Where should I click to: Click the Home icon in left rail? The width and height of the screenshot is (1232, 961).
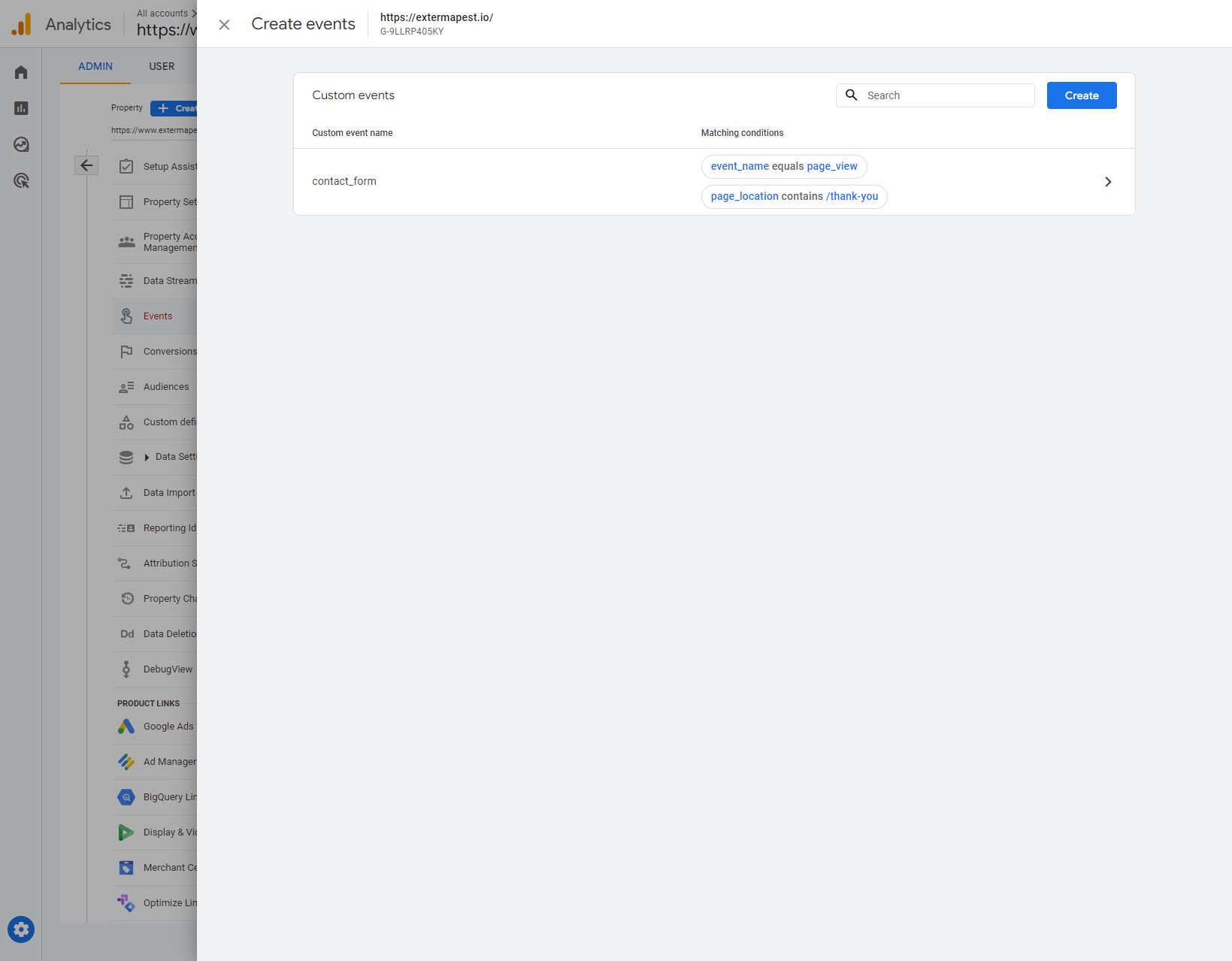21,72
